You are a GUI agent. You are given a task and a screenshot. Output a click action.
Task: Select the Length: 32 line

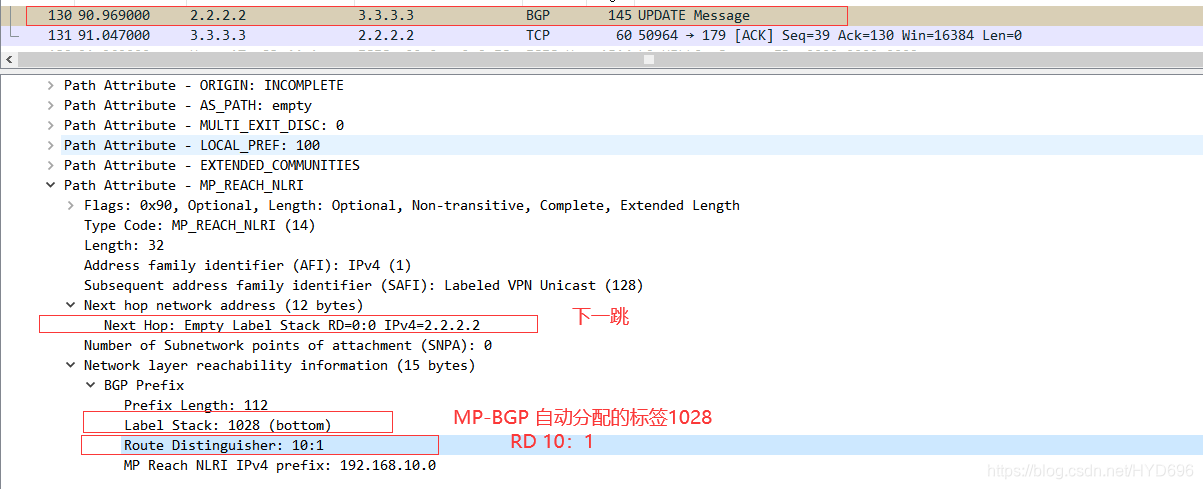[x=124, y=245]
